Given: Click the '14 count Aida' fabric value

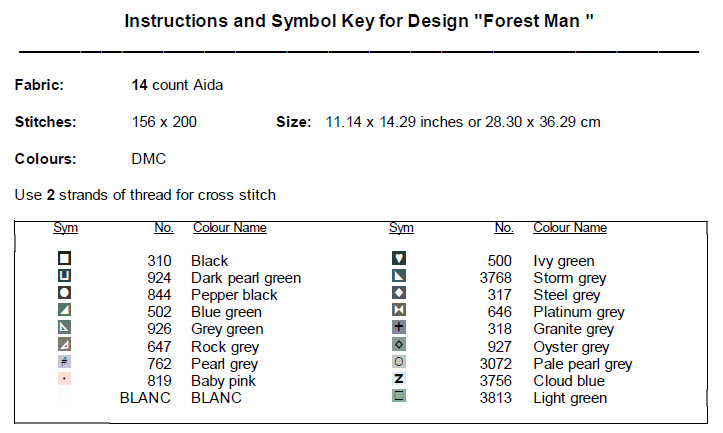Looking at the screenshot, I should [x=177, y=85].
